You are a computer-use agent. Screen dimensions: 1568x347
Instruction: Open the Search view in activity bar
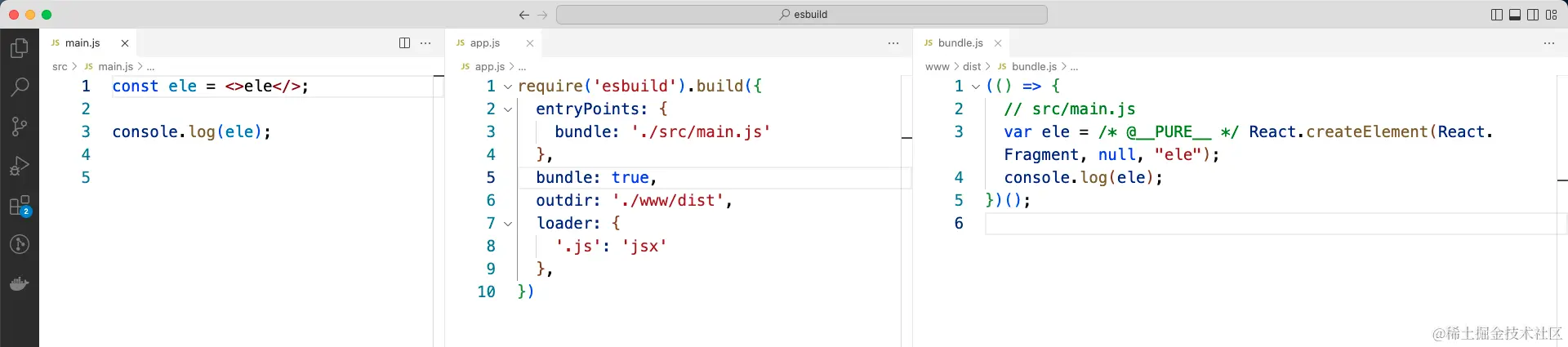(x=20, y=87)
